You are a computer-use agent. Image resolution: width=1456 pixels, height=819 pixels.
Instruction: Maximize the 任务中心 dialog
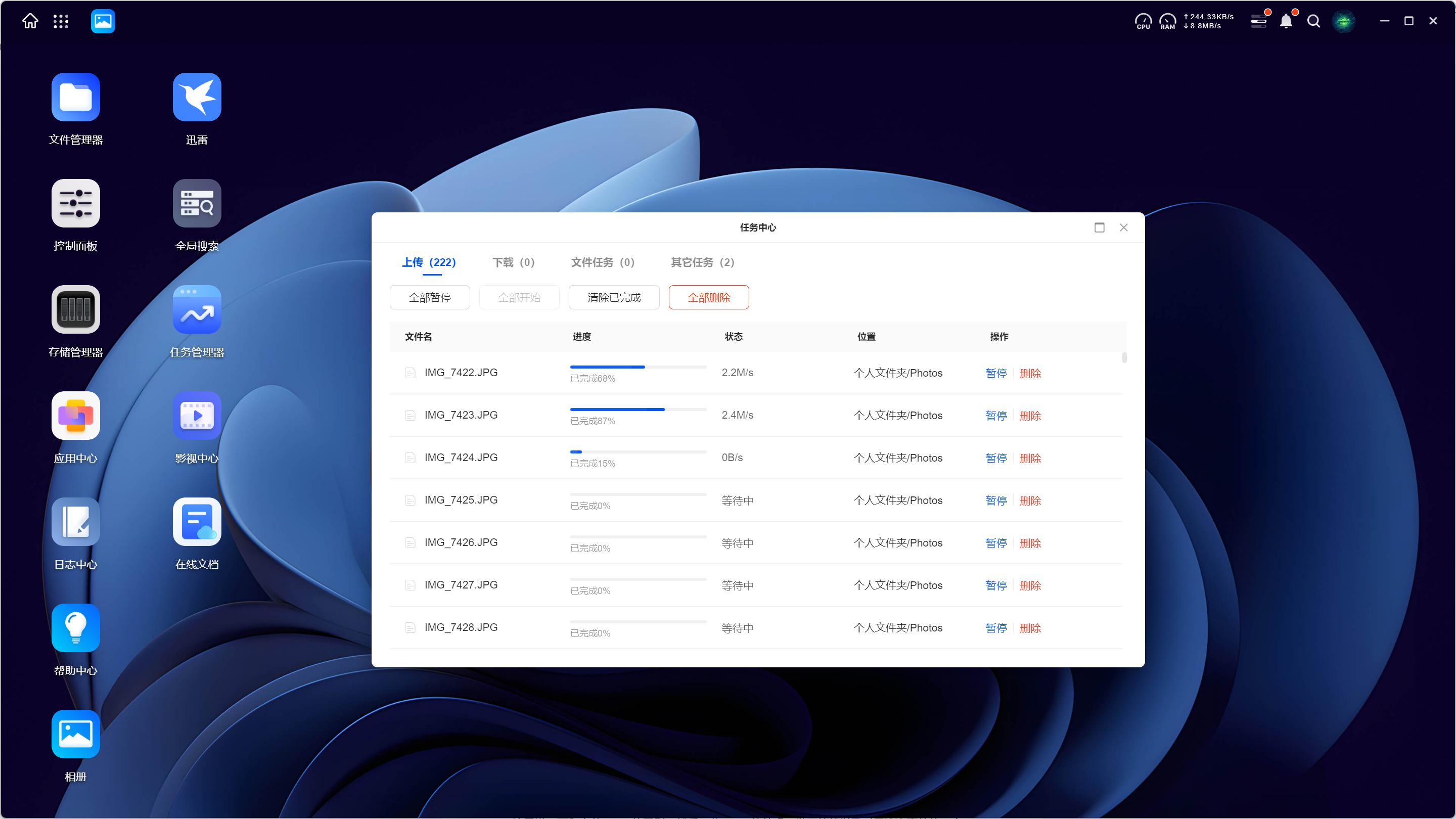tap(1100, 227)
